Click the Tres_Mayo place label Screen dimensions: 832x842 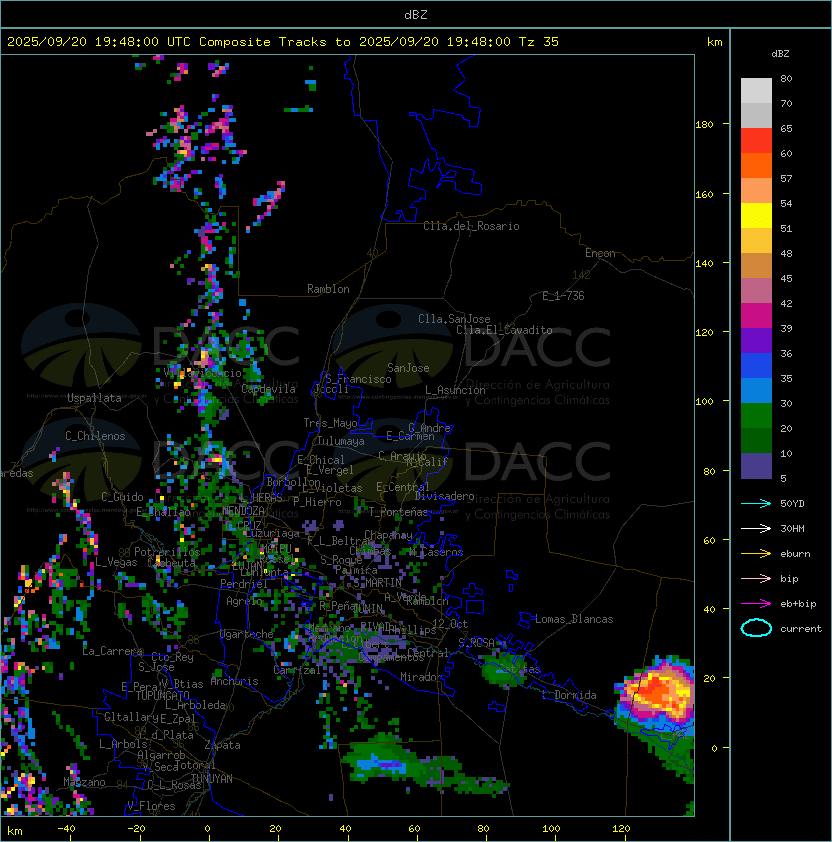[x=330, y=423]
